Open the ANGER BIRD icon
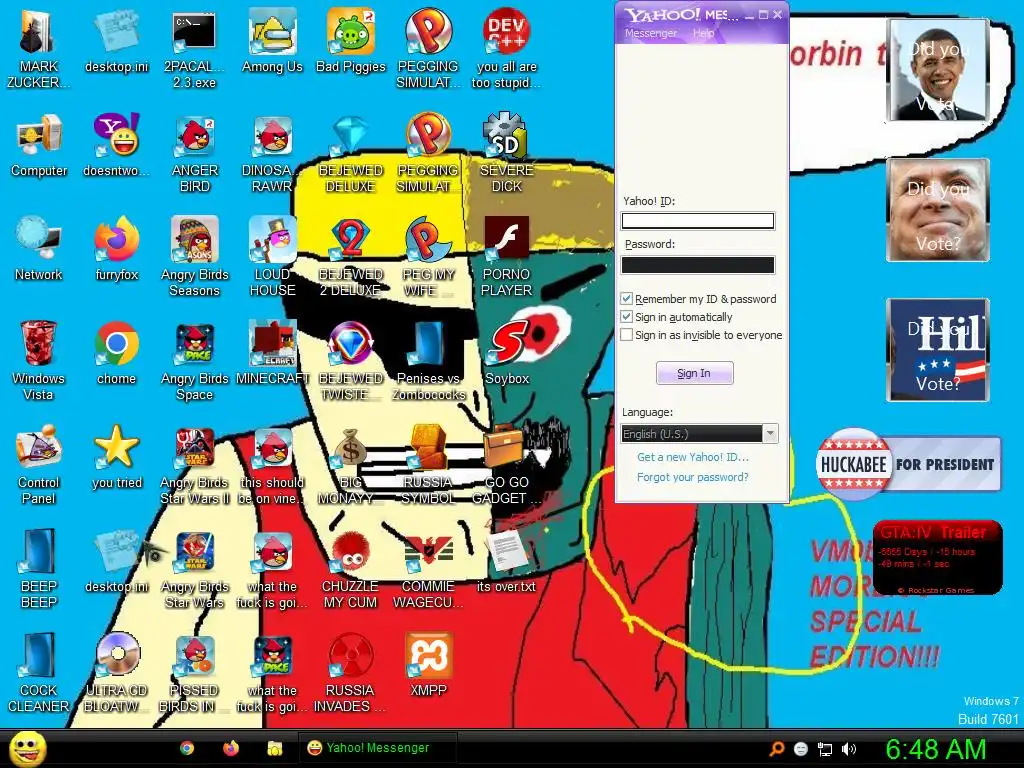Screen dimensions: 1024x768 (x=195, y=153)
